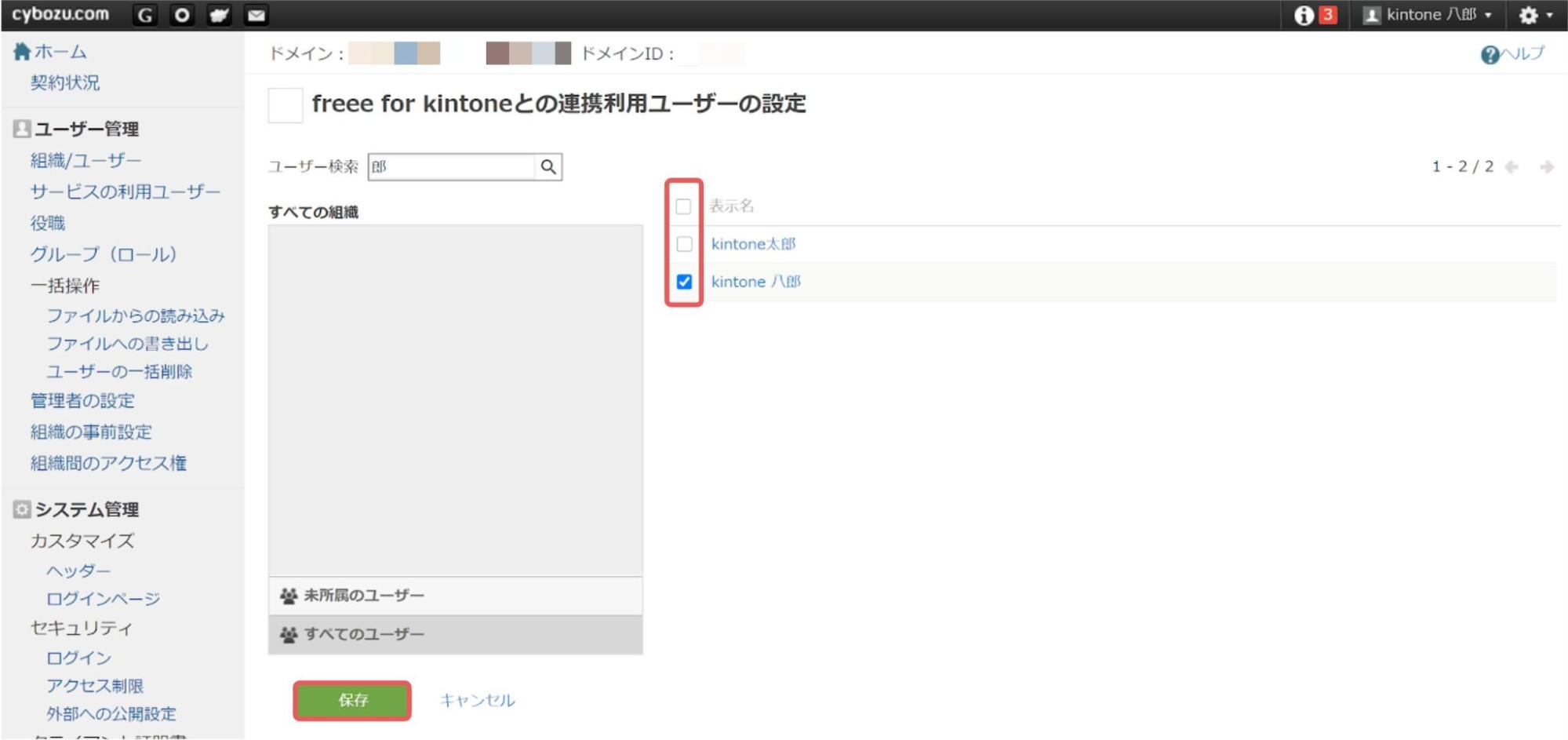This screenshot has width=1568, height=740.
Task: Open the settings gear icon
Action: 1528,15
